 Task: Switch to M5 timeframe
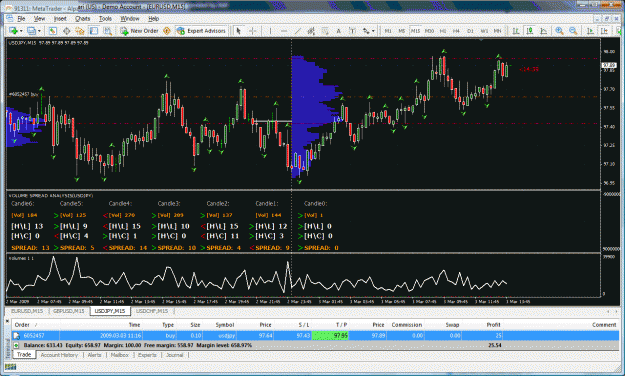coord(401,31)
